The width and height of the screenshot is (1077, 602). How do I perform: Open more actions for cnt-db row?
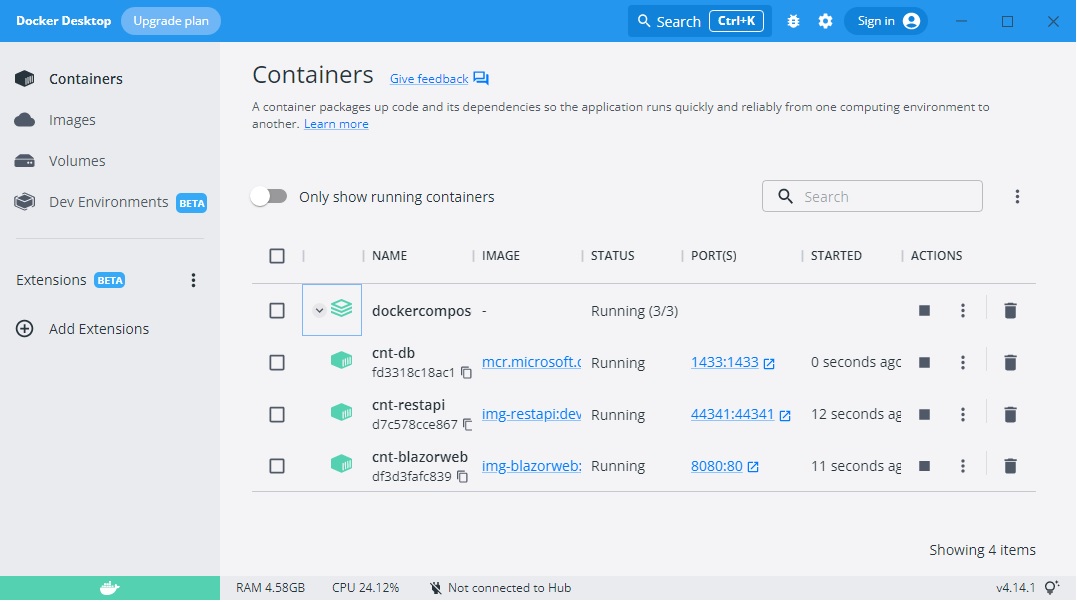coord(963,362)
